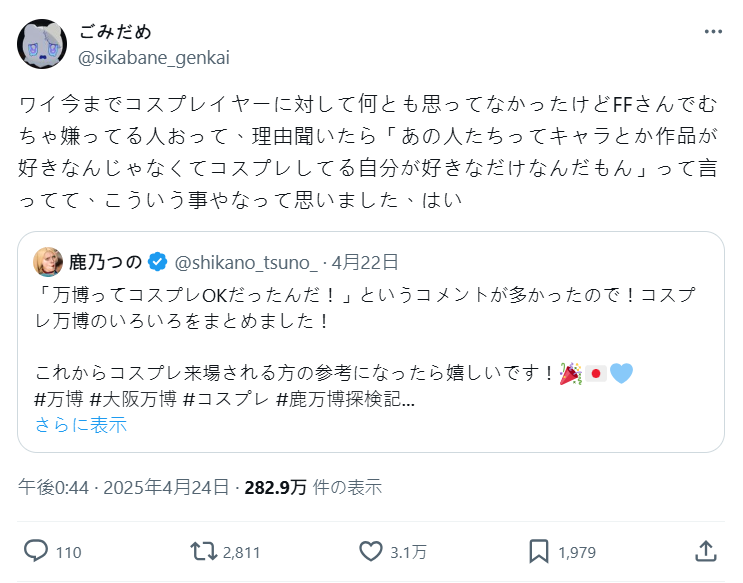Click the 1,979 bookmark count
This screenshot has height=583, width=743.
tap(577, 552)
